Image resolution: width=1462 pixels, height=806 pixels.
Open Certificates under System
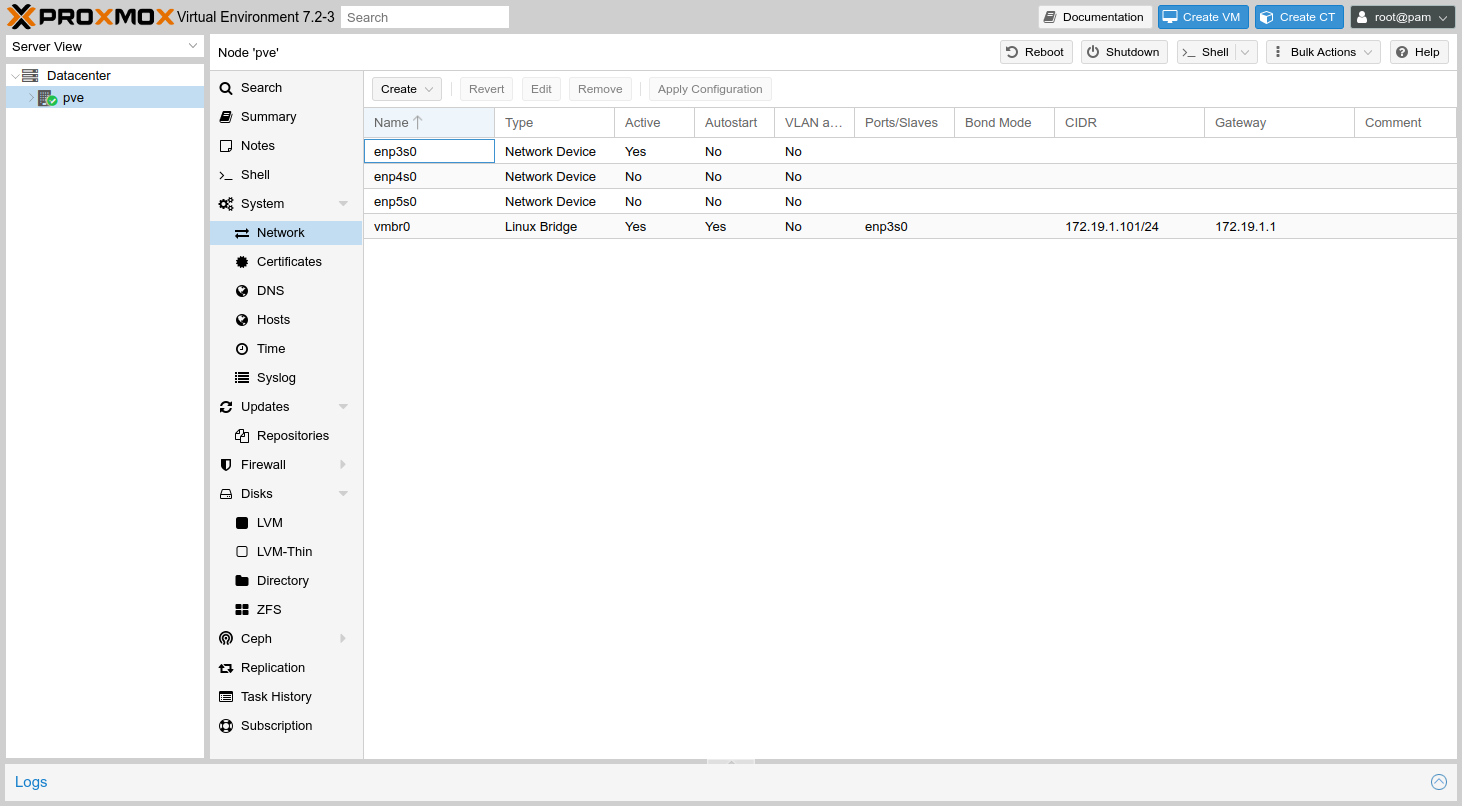click(289, 262)
